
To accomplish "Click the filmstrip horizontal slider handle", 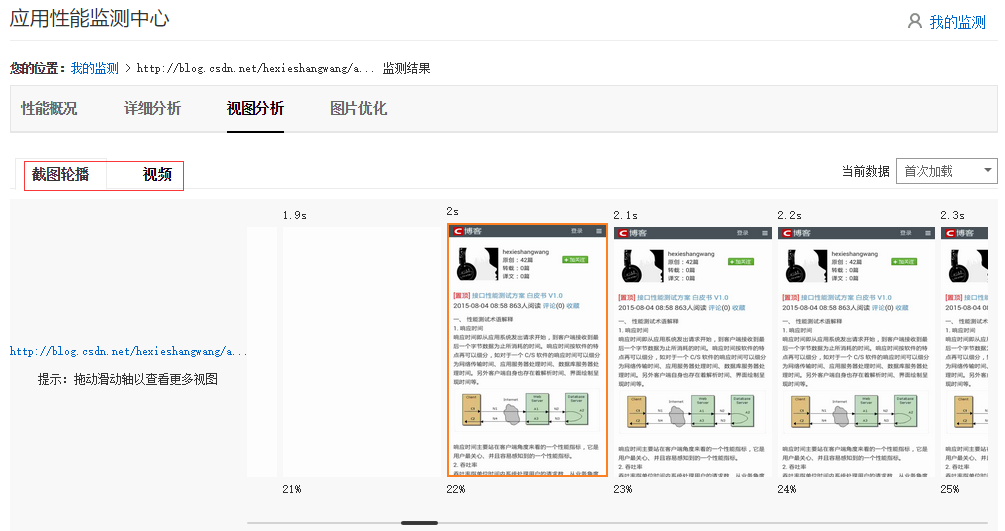I will point(419,523).
